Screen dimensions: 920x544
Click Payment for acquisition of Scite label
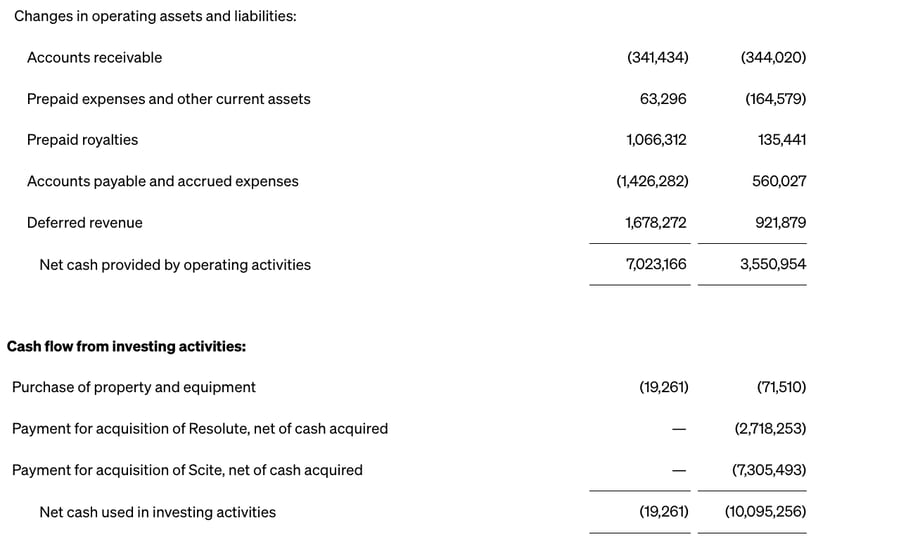187,470
